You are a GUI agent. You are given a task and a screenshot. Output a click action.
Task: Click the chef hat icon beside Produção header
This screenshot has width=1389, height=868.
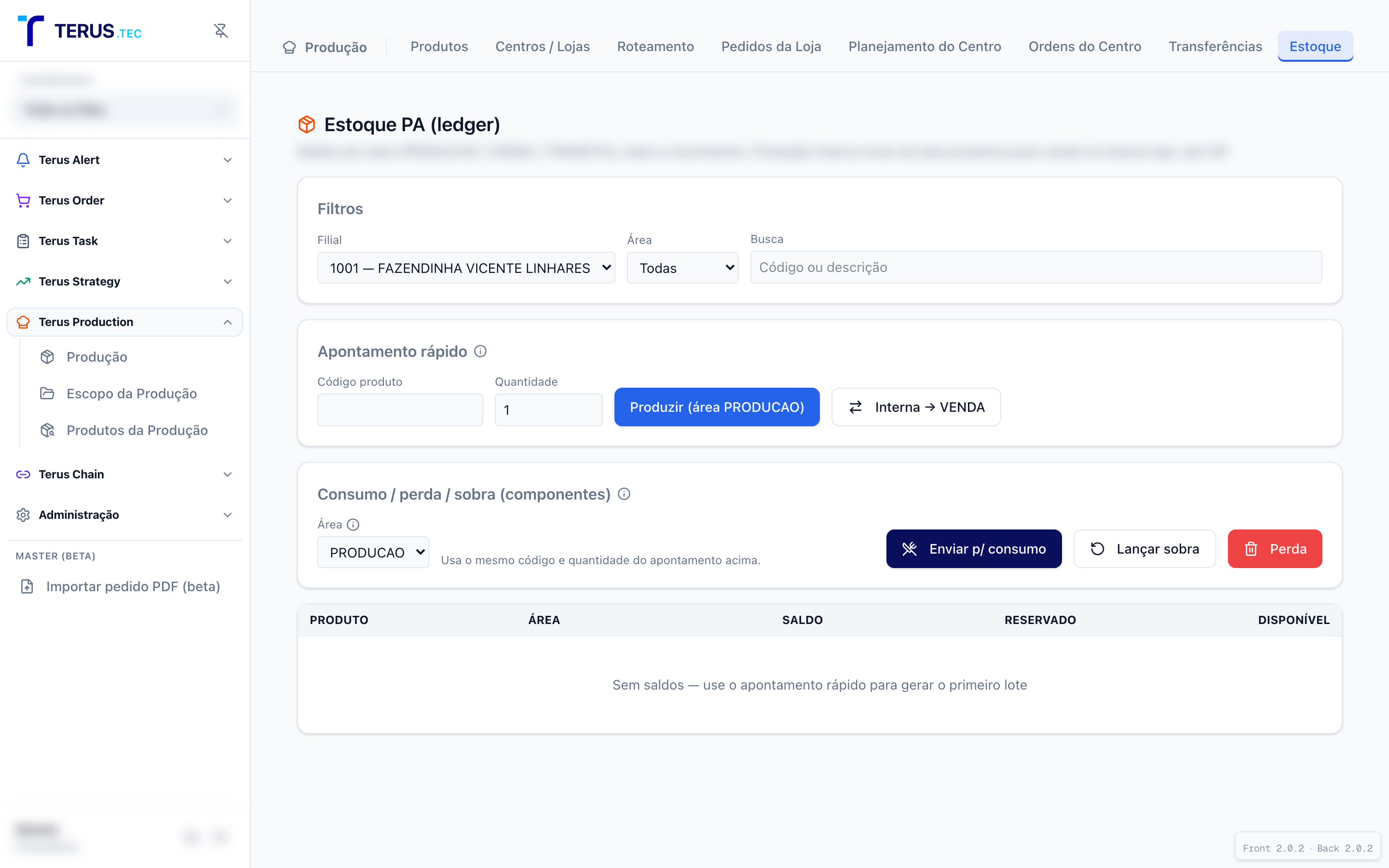coord(289,47)
